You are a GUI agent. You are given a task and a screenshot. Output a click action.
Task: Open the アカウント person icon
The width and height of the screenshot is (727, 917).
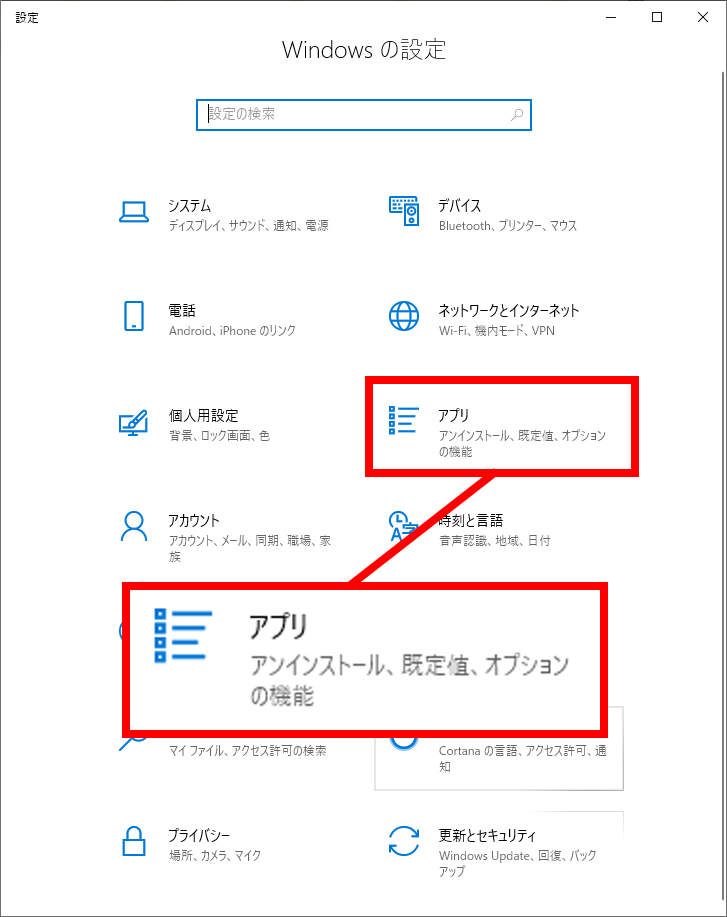(x=134, y=526)
